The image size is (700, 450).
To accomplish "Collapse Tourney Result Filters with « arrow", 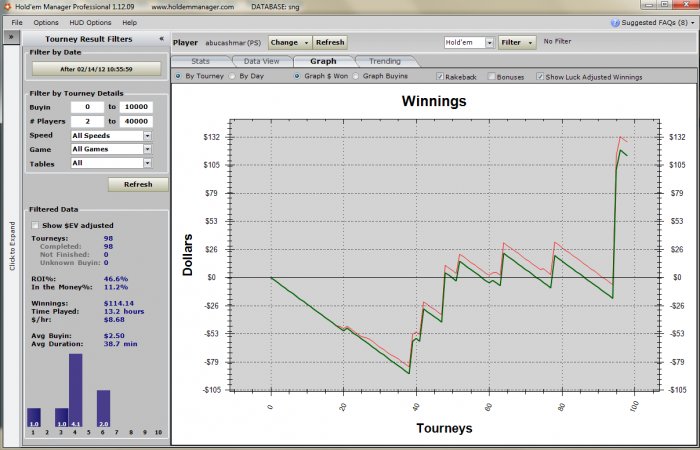I will tap(161, 39).
